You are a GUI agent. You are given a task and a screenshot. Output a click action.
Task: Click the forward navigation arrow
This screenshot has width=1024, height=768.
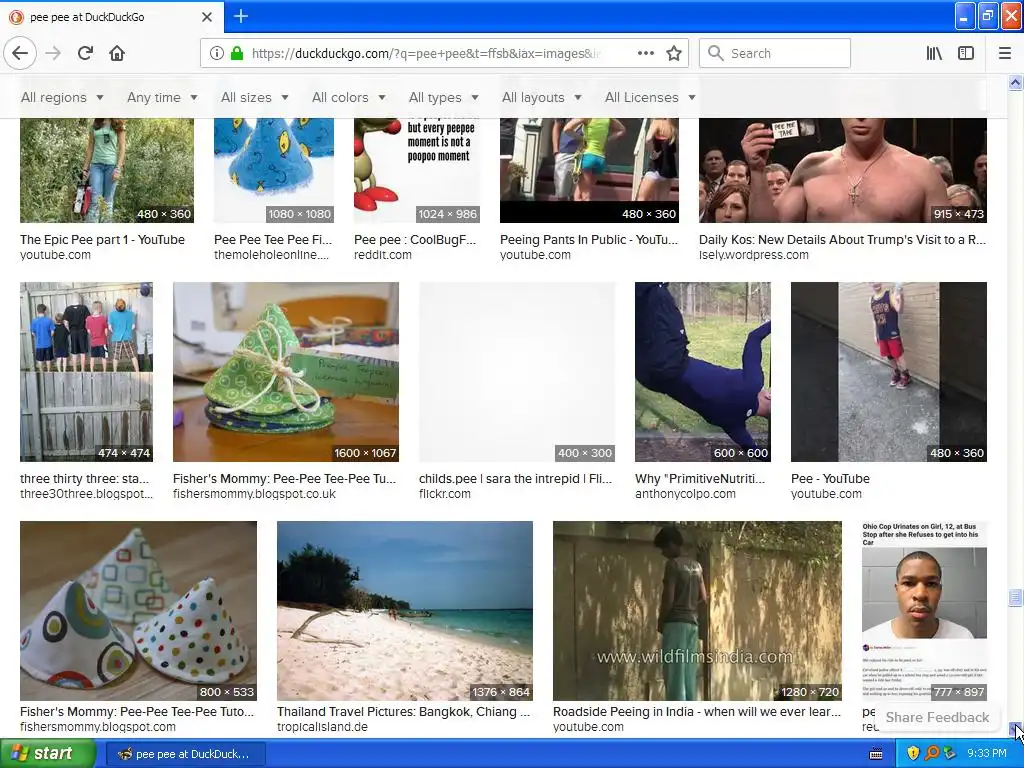click(x=53, y=54)
